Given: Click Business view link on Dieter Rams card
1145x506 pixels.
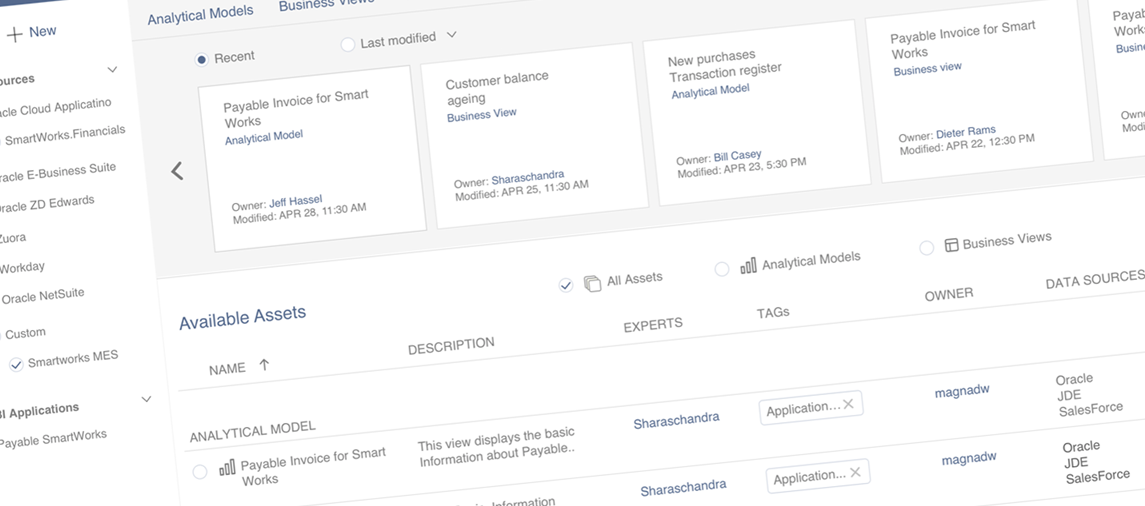Looking at the screenshot, I should (x=928, y=69).
